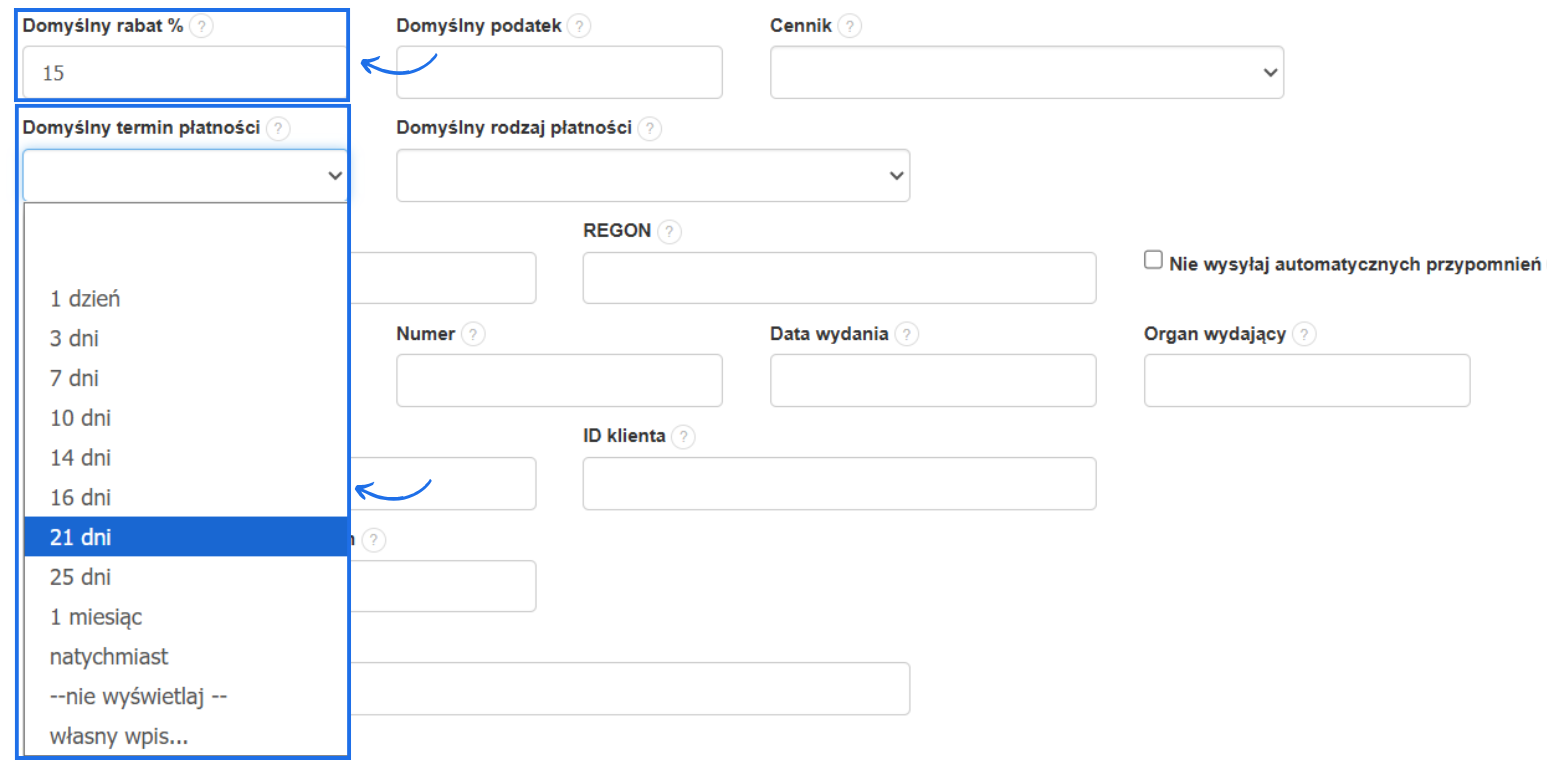
Task: Click the ID klienta input field
Action: [x=839, y=484]
